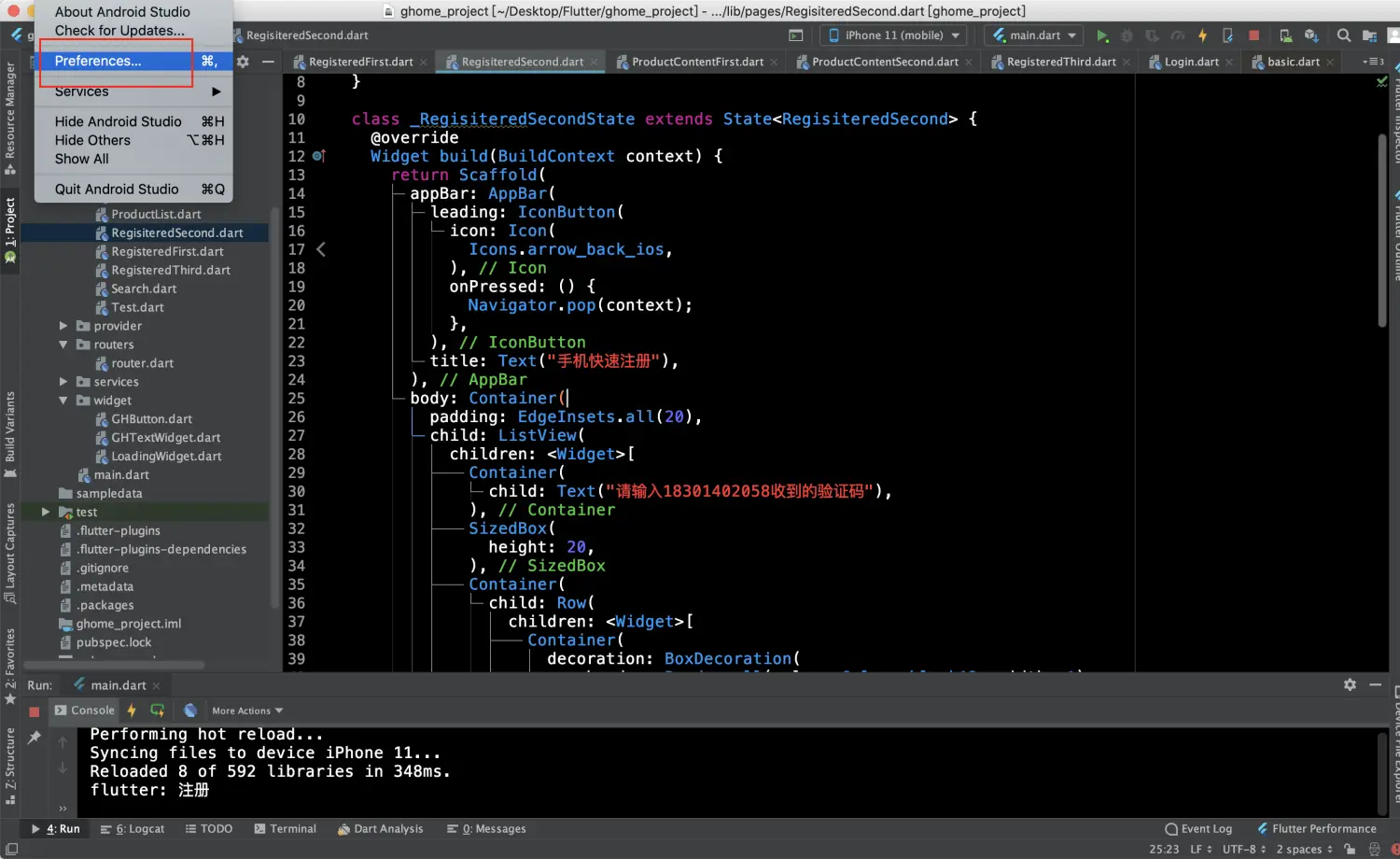This screenshot has height=859, width=1400.
Task: Click the pin tab icon in Run panel
Action: pos(35,738)
